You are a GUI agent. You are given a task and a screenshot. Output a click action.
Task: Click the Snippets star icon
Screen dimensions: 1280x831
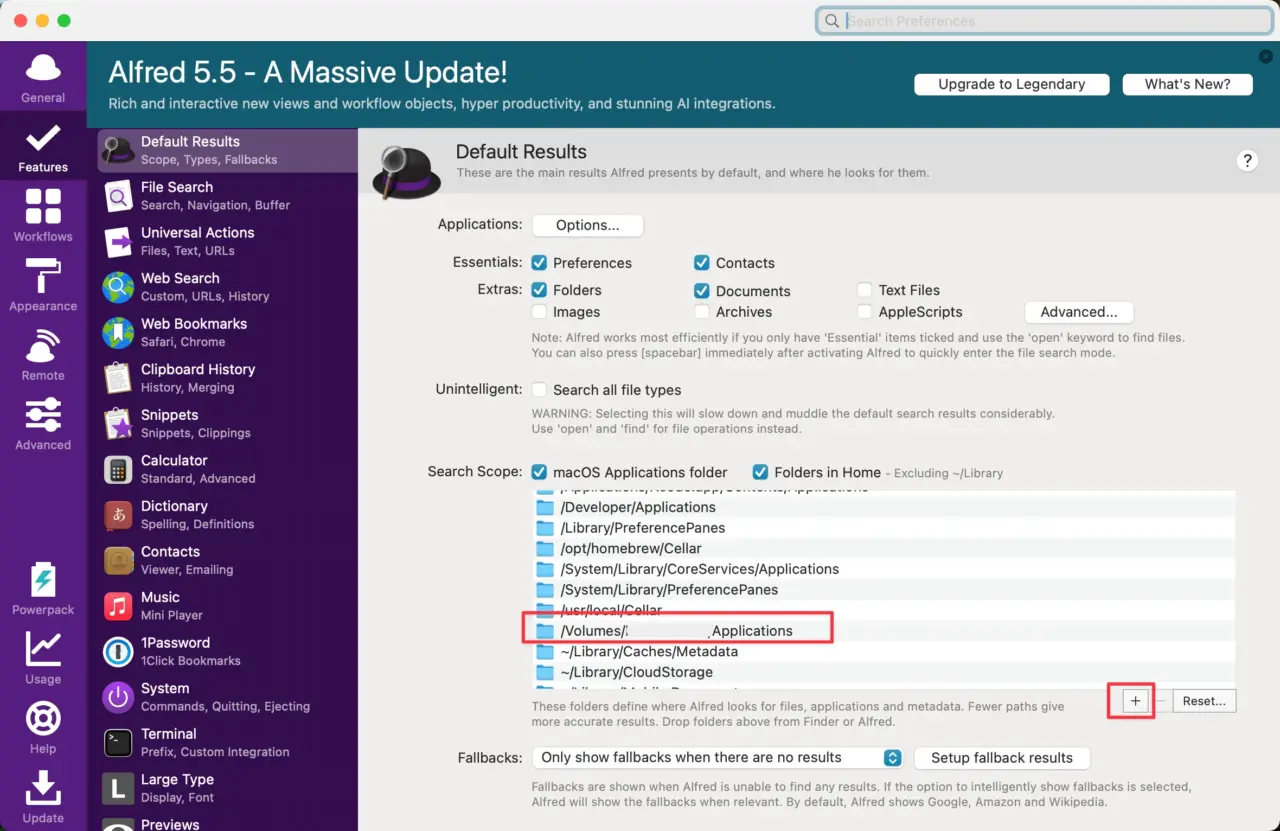(x=118, y=424)
